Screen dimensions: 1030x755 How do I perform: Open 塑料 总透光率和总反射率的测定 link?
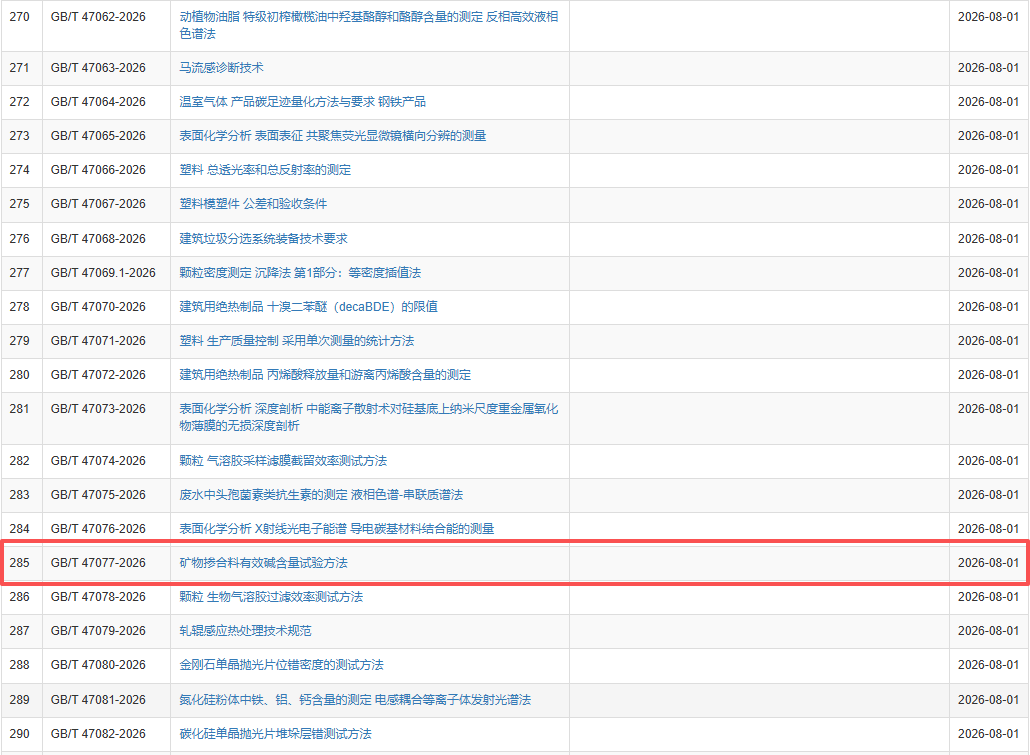[265, 170]
